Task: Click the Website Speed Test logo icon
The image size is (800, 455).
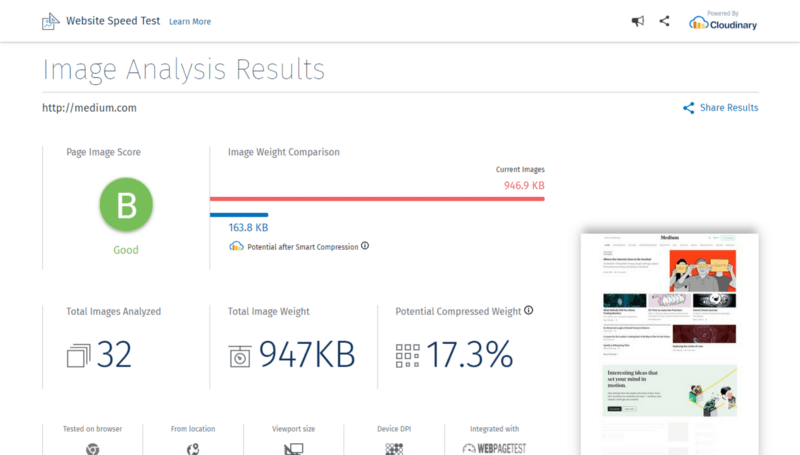Action: (51, 21)
